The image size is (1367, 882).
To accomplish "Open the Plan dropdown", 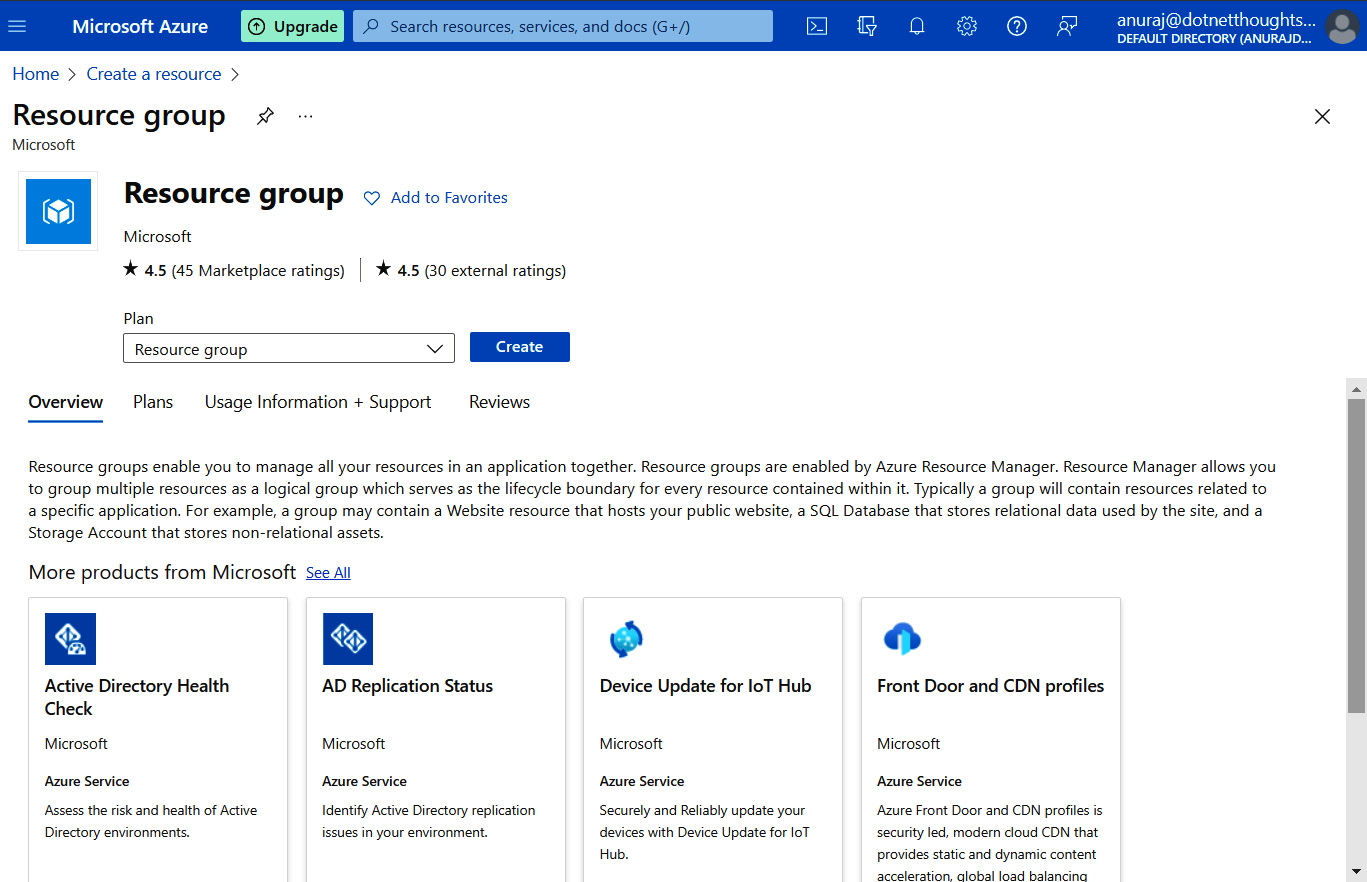I will (289, 349).
